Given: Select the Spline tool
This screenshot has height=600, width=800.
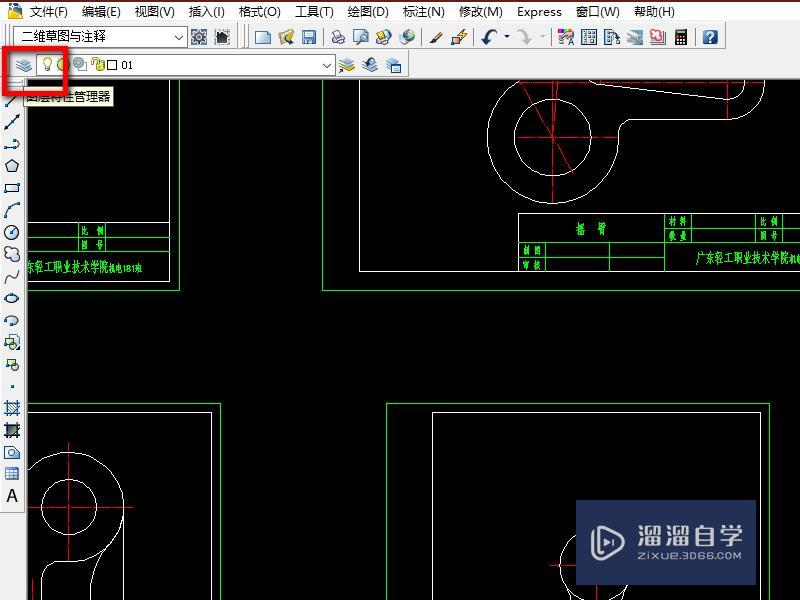Looking at the screenshot, I should pos(12,276).
